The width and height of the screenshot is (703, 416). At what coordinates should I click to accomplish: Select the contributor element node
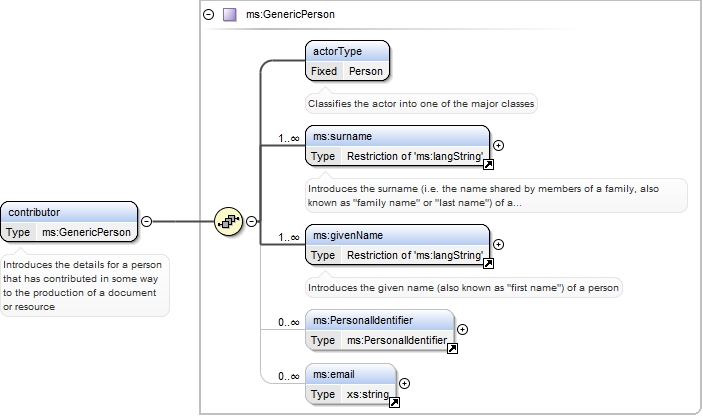point(69,222)
